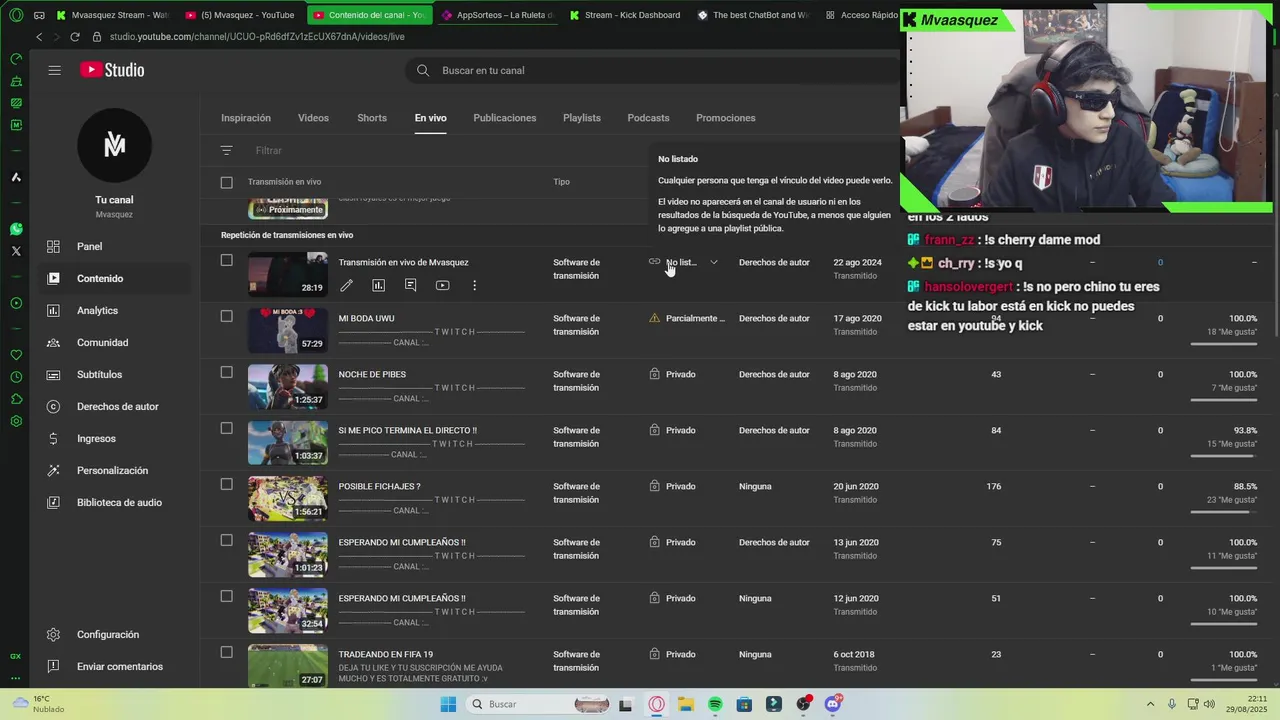Check the box for Transmisión en vivo de Mvasquez
Screen dimensions: 1280x720
click(x=226, y=260)
